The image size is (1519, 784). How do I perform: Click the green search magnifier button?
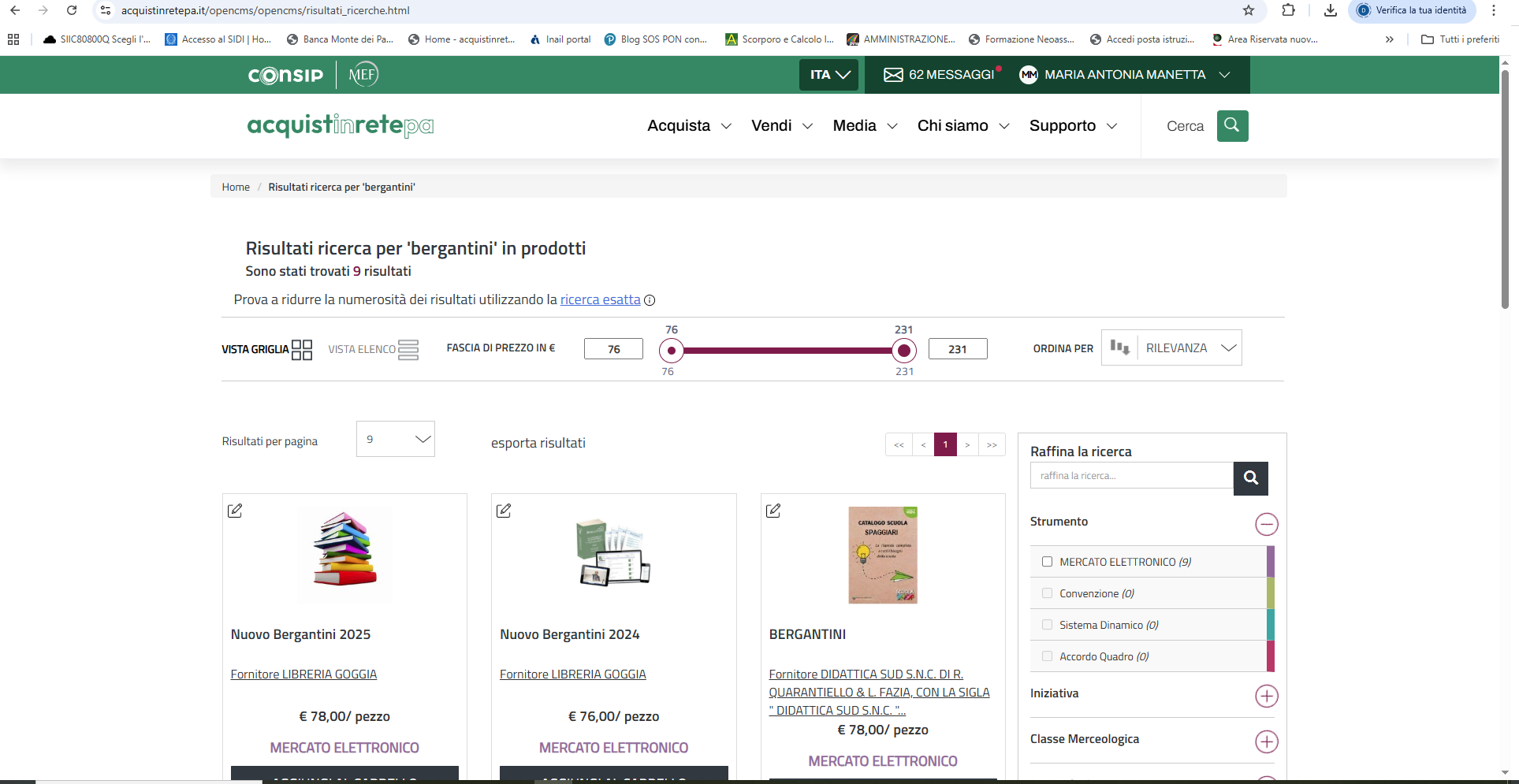click(x=1232, y=126)
